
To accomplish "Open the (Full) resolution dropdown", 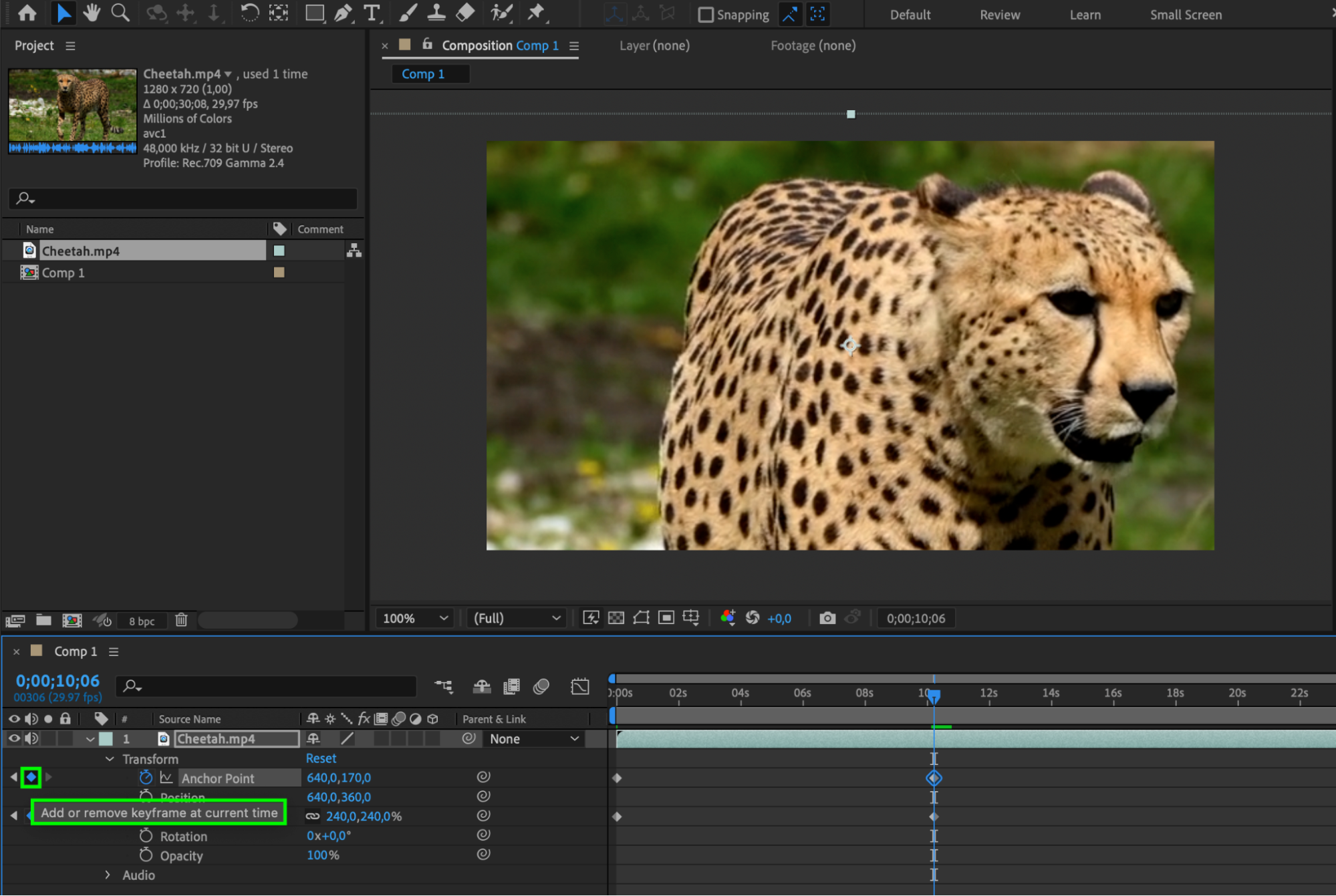I will click(x=516, y=618).
